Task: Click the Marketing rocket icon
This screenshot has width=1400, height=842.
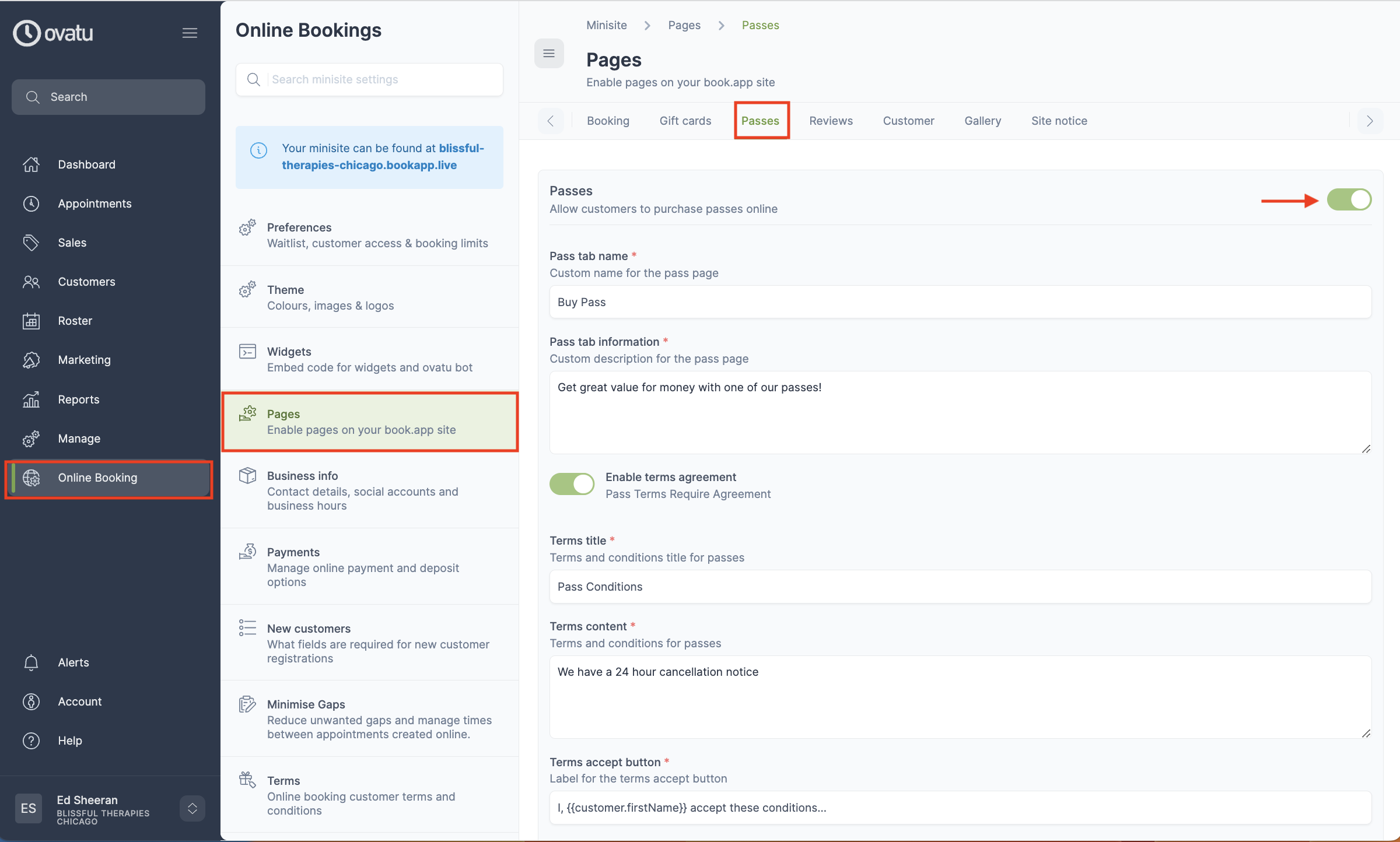Action: point(31,360)
